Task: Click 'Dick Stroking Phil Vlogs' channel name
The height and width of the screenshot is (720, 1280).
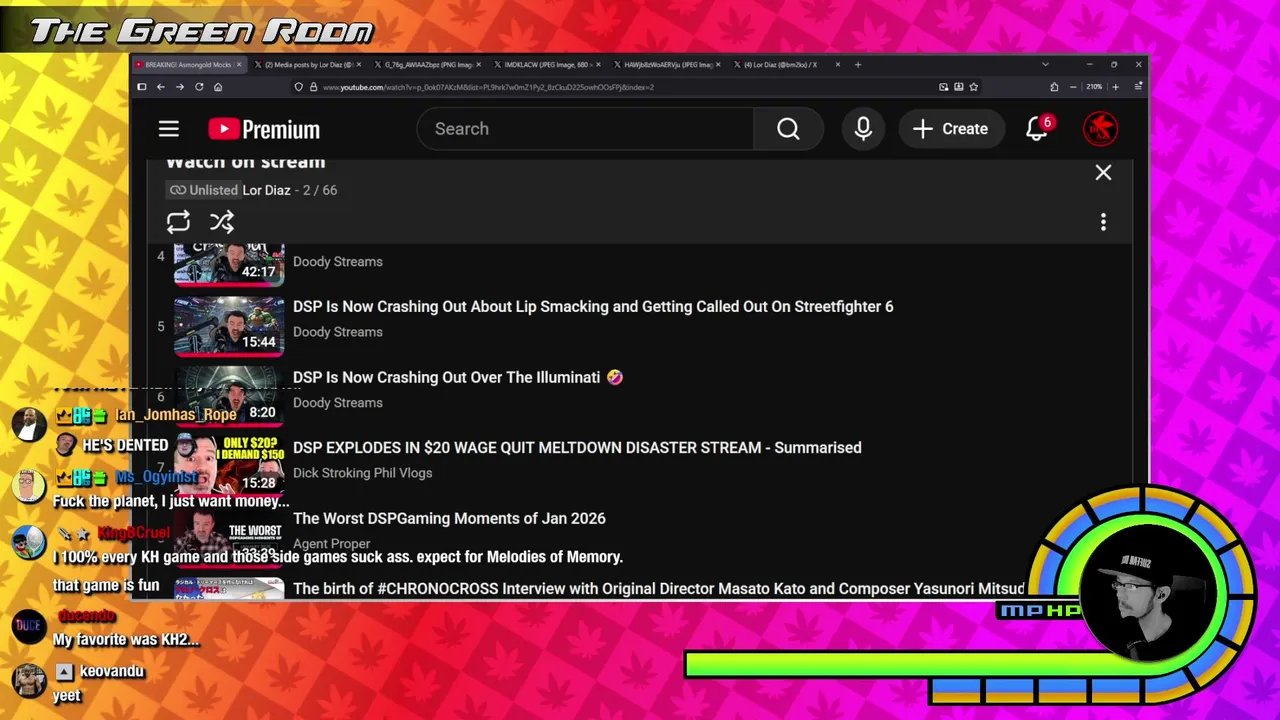Action: pos(362,473)
